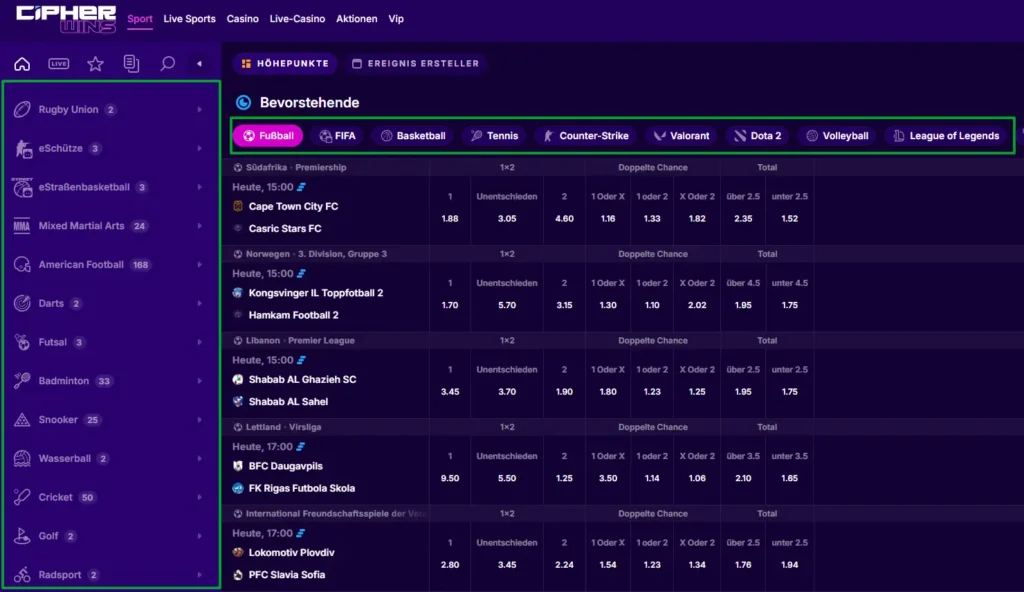
Task: Select unter 4.5 odds 1.75 for Kongsvinger
Action: point(790,305)
